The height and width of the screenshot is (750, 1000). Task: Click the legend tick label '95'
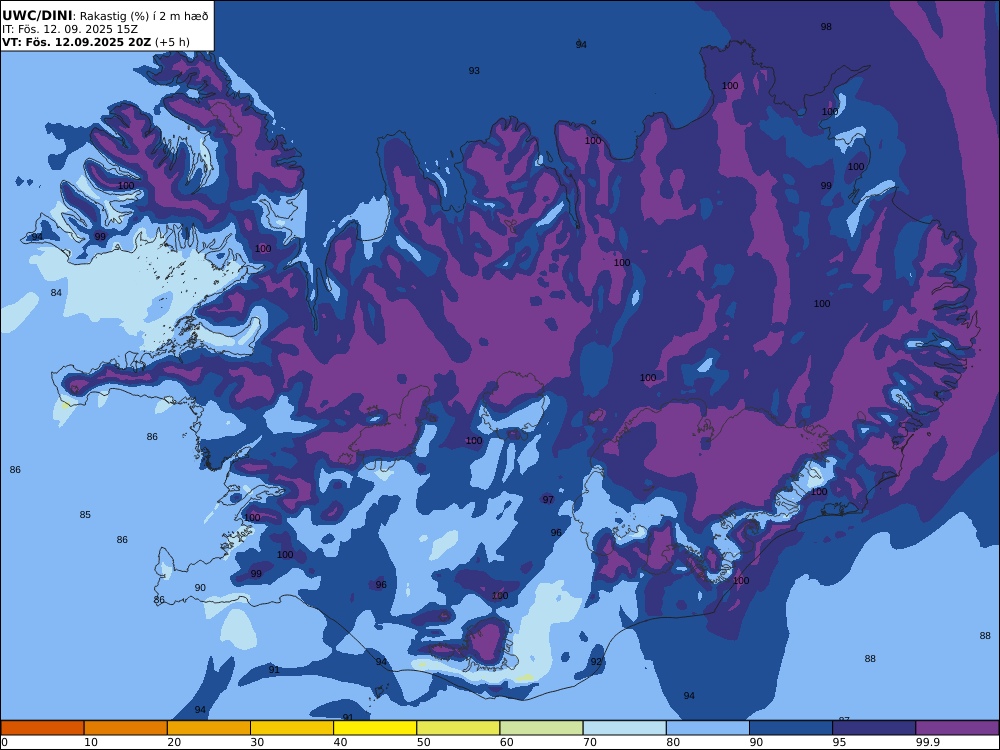click(x=839, y=742)
